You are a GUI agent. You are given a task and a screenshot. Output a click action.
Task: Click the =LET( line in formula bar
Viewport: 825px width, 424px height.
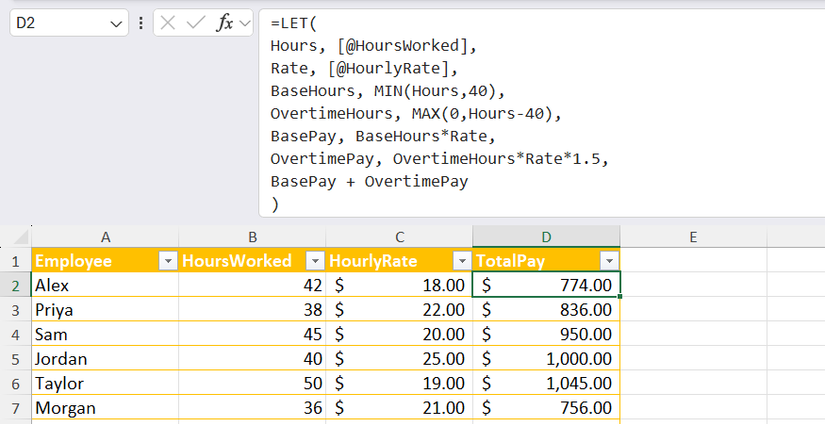point(294,23)
